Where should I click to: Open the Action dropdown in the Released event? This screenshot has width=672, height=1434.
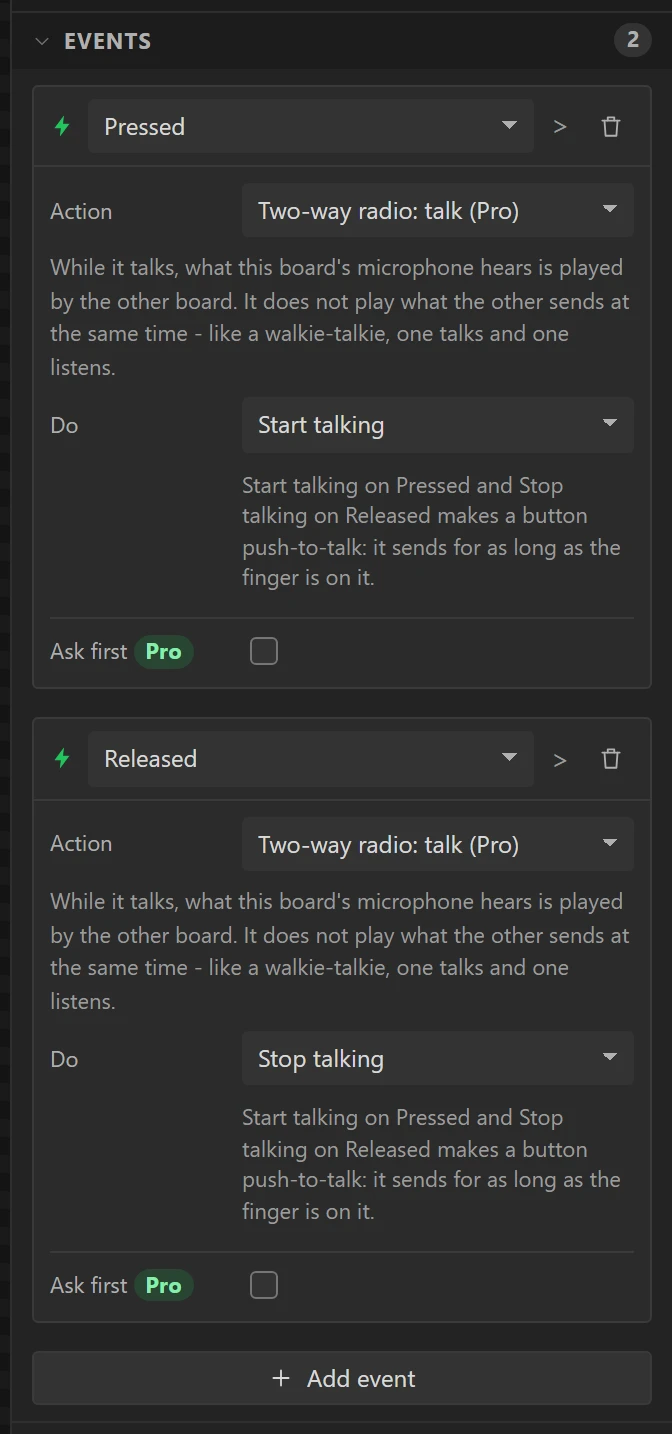point(438,844)
